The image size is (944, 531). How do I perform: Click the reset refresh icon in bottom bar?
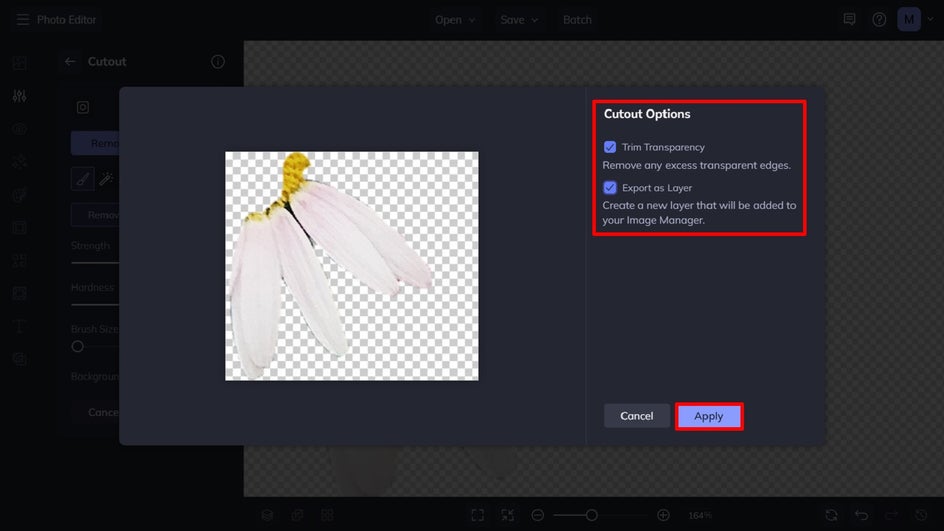[x=831, y=515]
